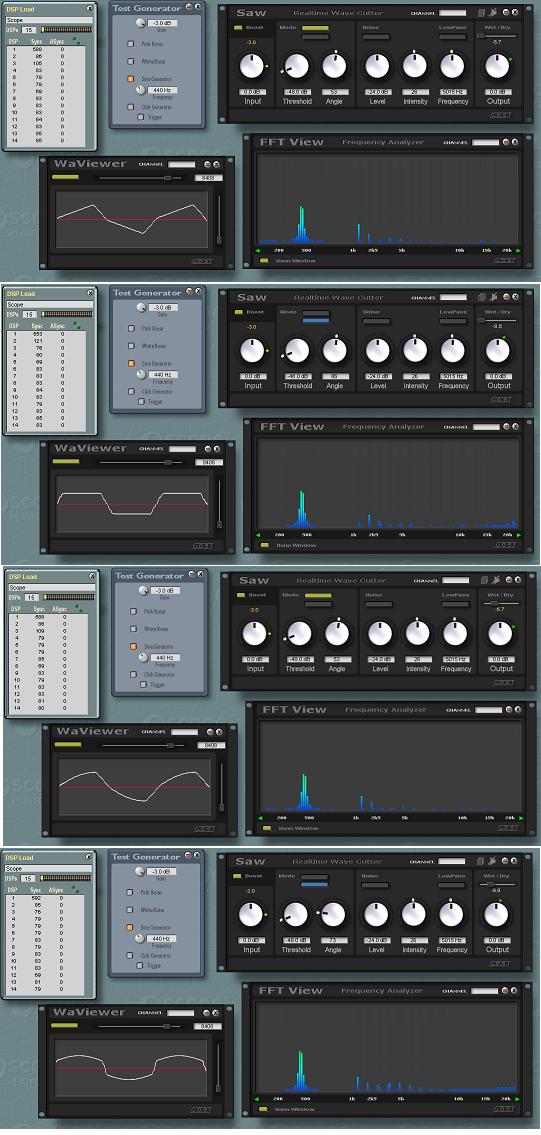541x1135 pixels.
Task: Click the Output knob in Saw with Angle 73
Action: point(496,914)
